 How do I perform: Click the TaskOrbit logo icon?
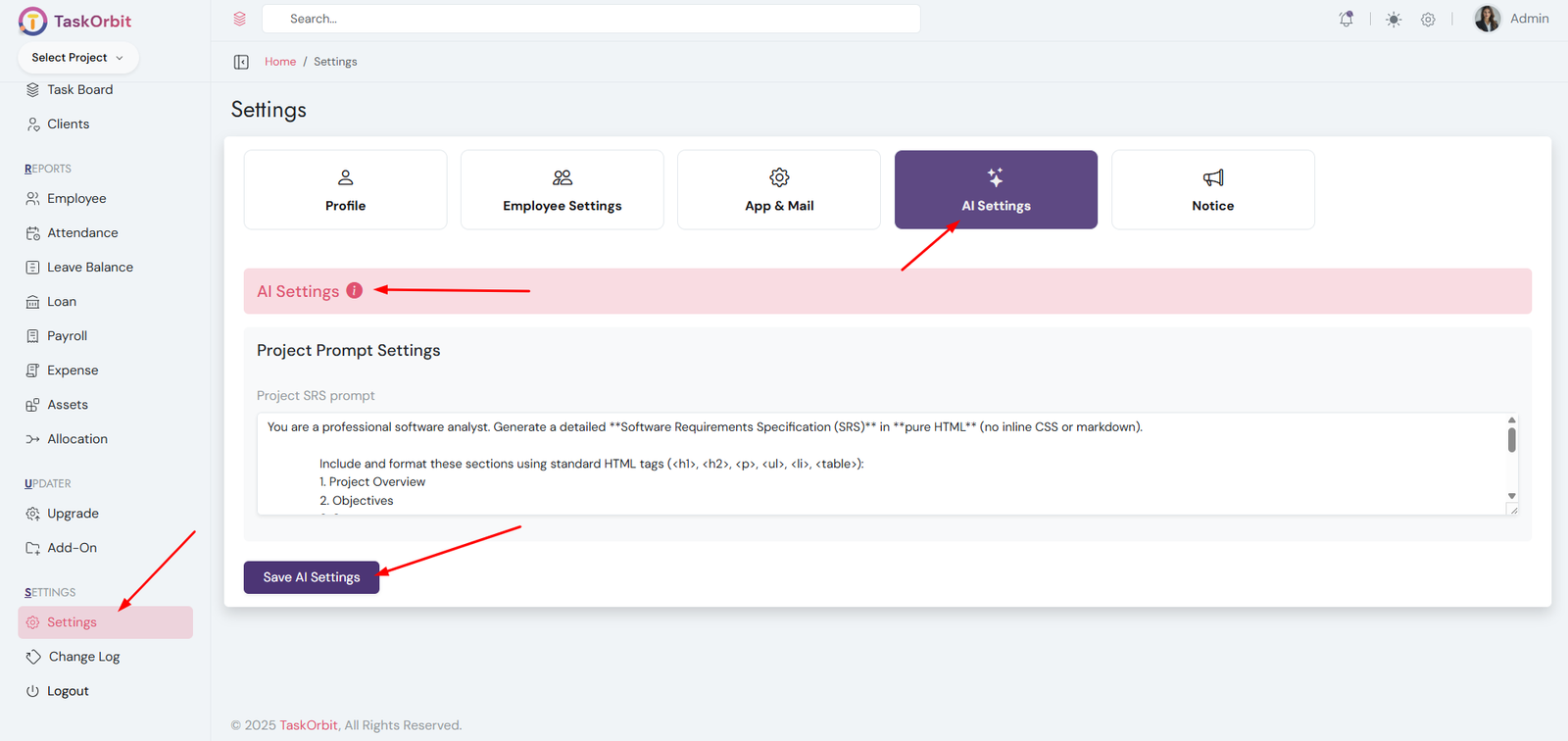point(32,21)
